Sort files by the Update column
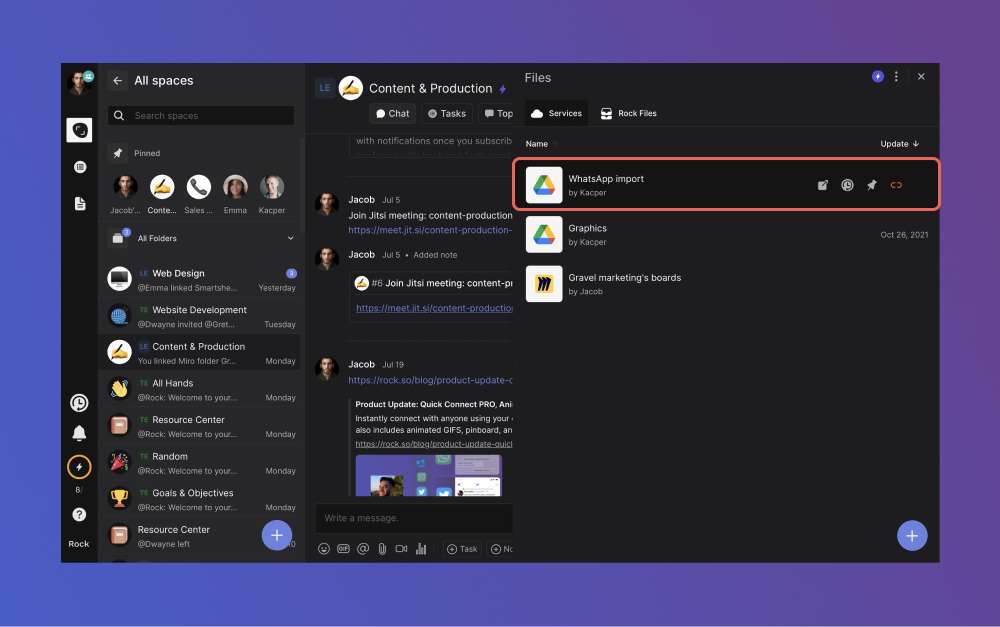 click(x=899, y=144)
